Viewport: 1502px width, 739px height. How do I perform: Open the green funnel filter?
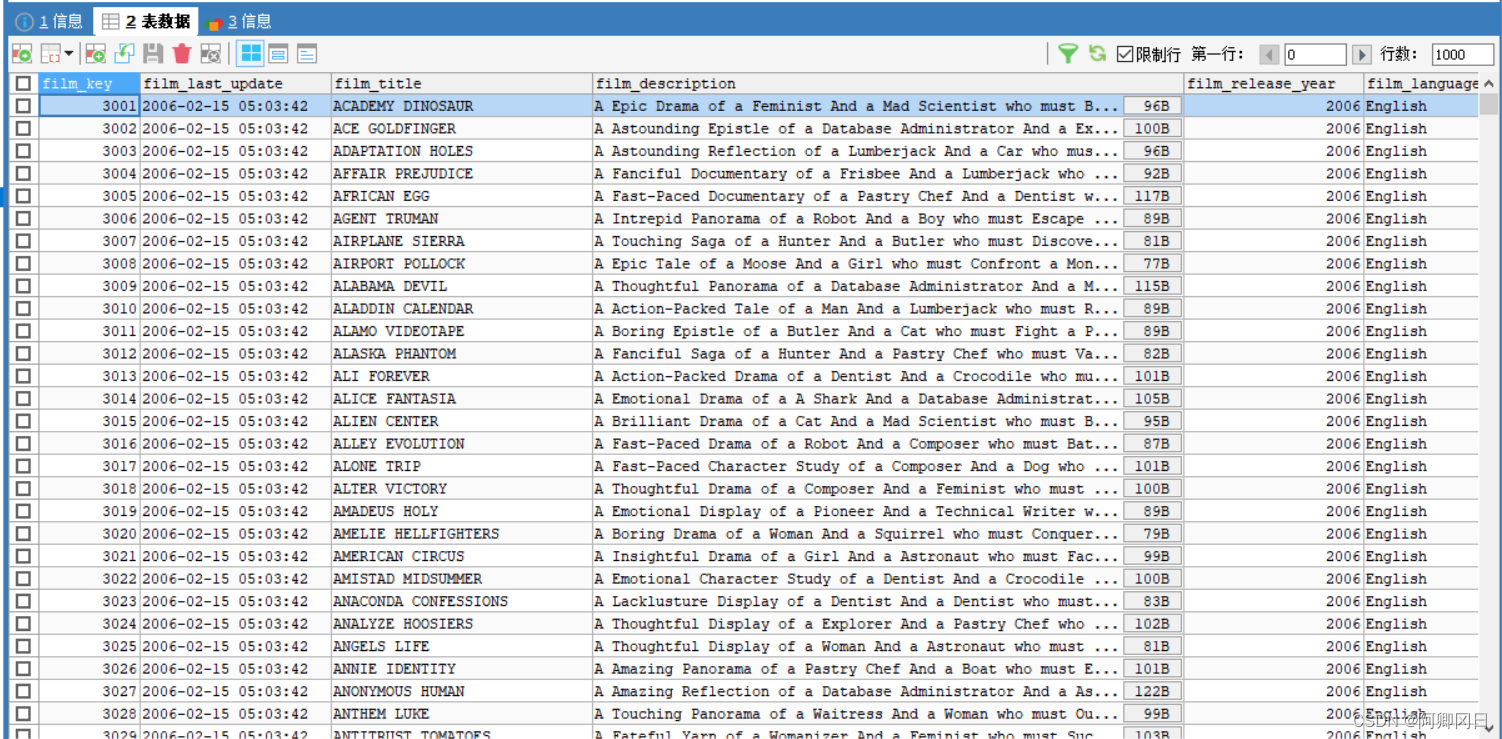(1068, 54)
